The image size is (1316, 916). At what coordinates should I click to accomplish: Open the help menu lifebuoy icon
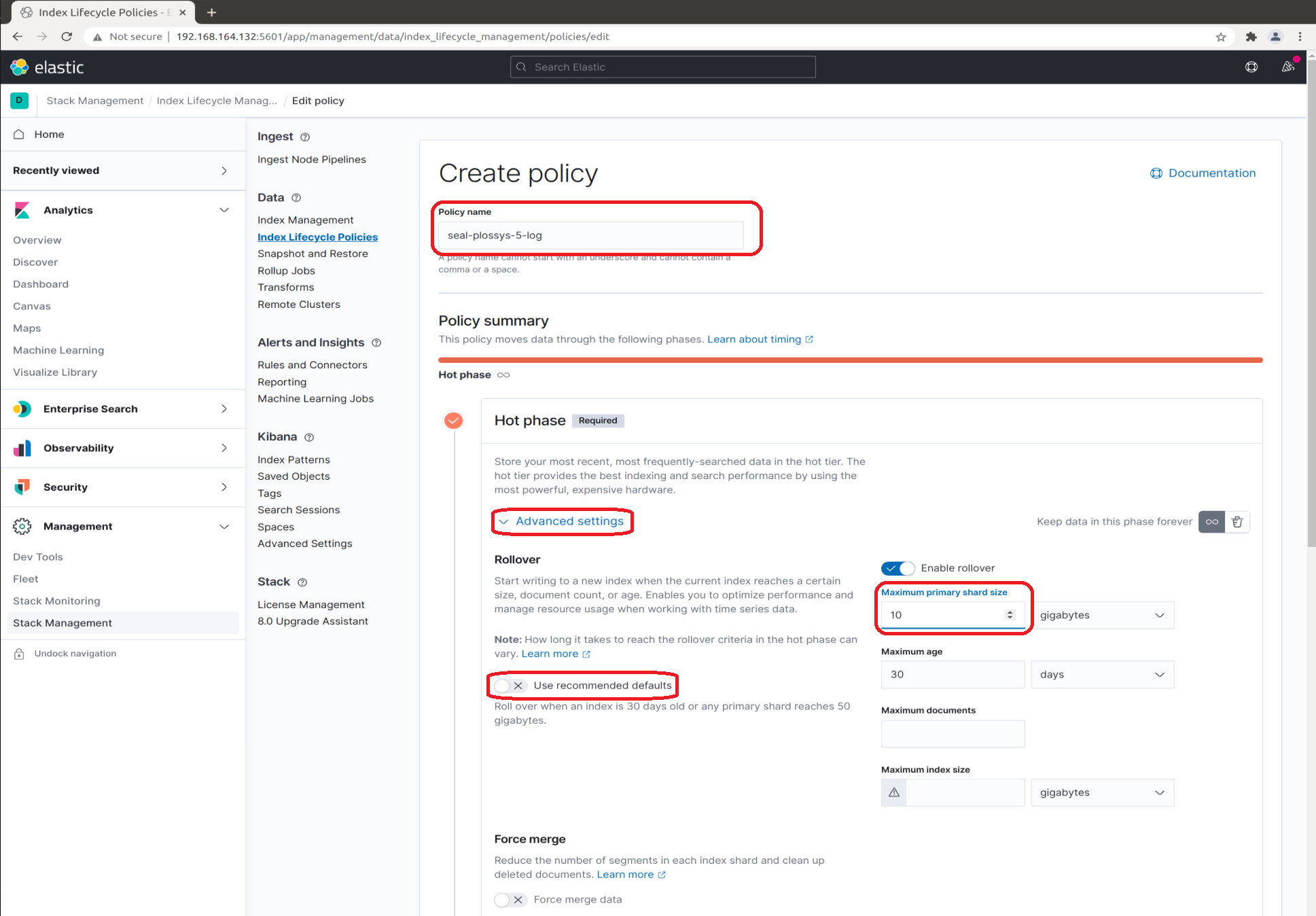pos(1251,67)
